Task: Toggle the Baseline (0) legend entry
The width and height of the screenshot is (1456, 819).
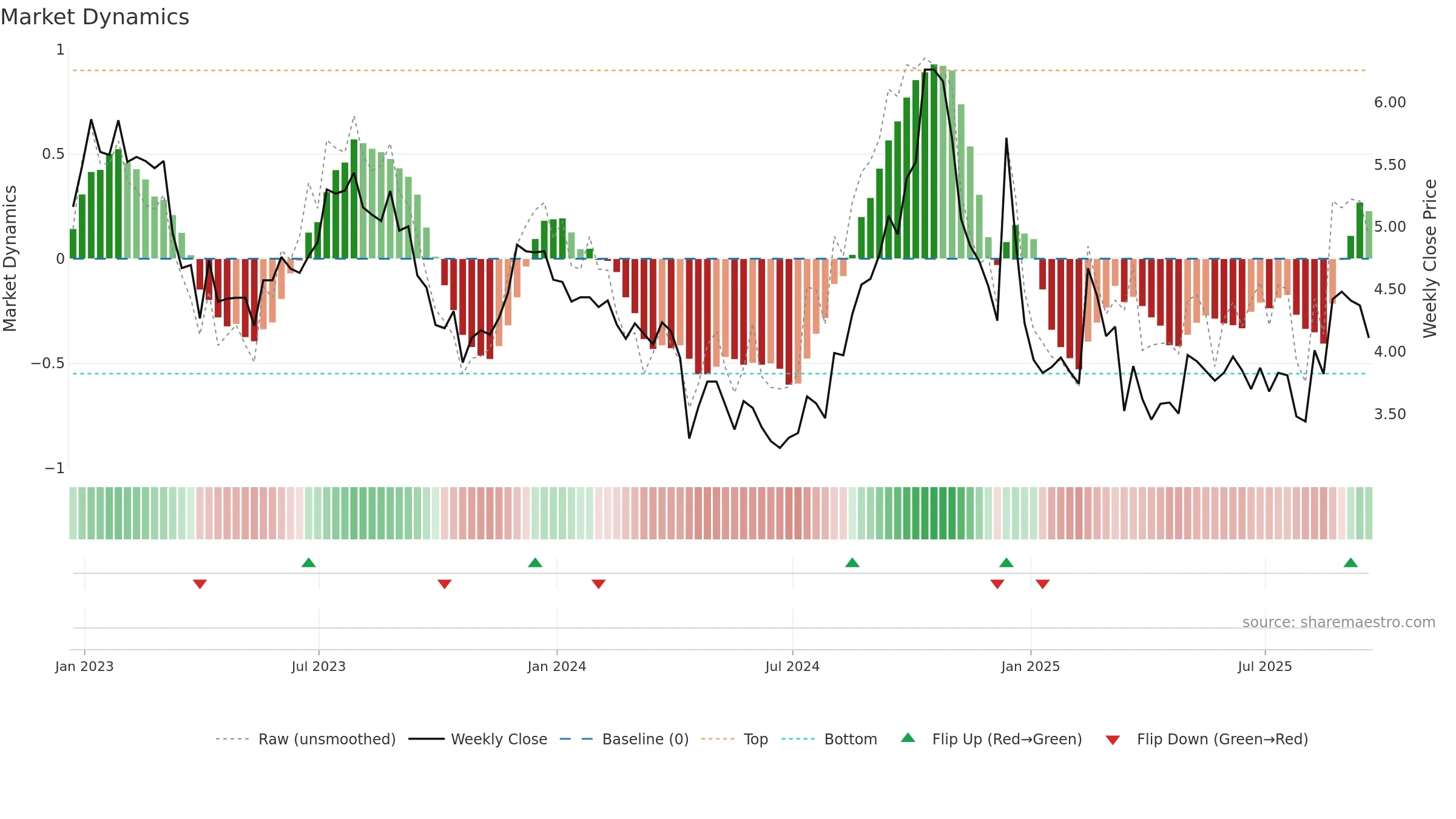Action: (x=624, y=739)
